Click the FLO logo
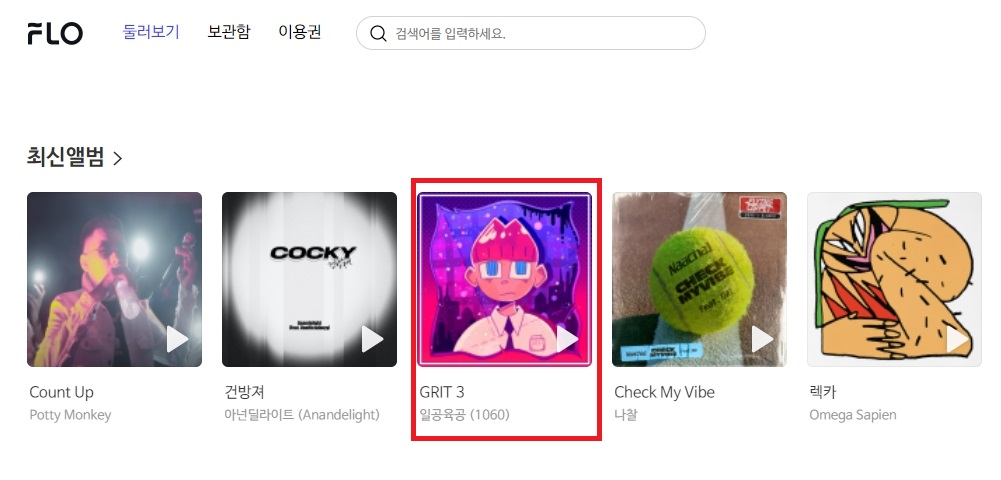The image size is (1001, 480). (55, 33)
